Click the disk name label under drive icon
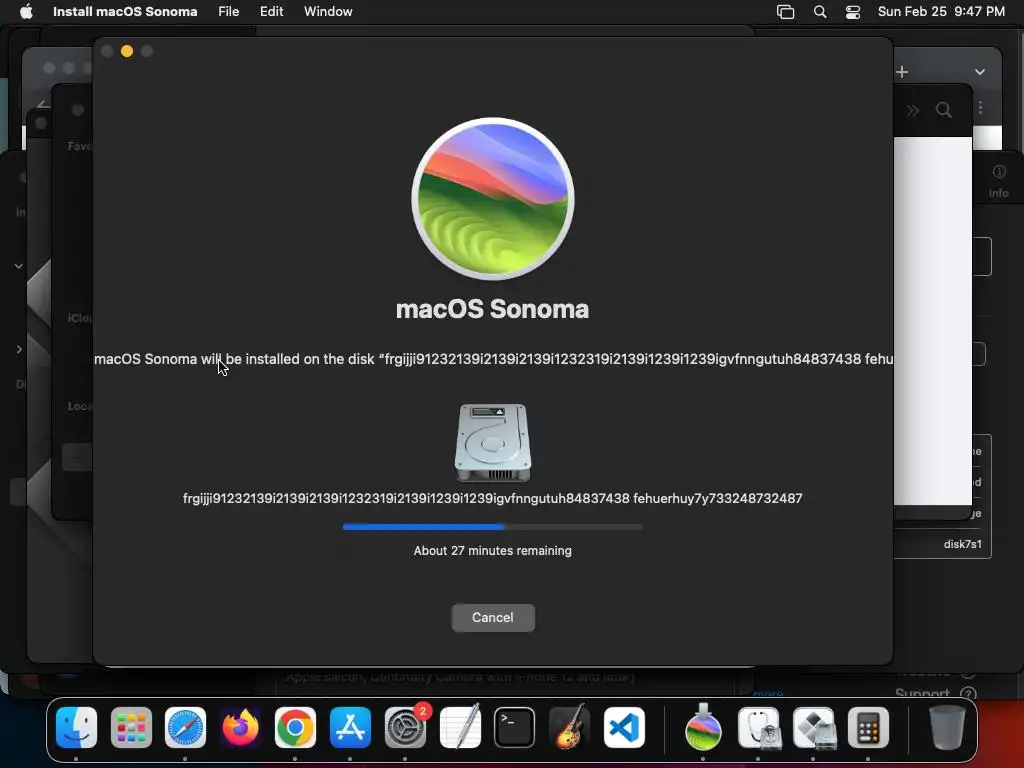The height and width of the screenshot is (768, 1024). (x=492, y=498)
